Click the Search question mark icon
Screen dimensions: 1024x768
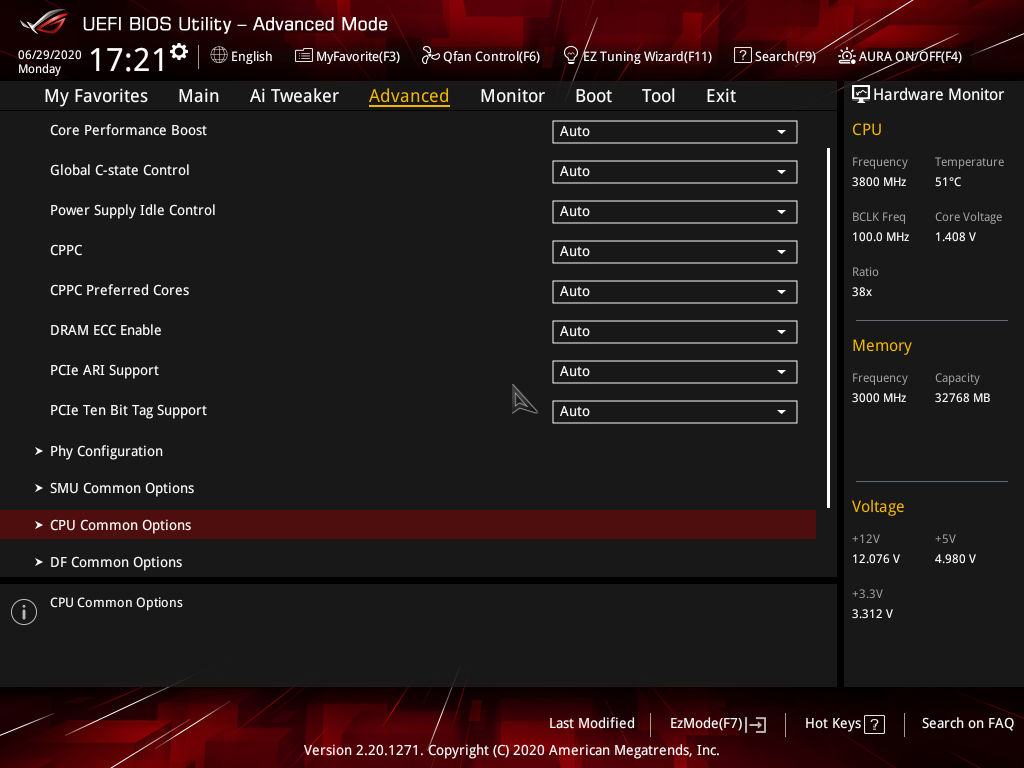click(x=743, y=56)
